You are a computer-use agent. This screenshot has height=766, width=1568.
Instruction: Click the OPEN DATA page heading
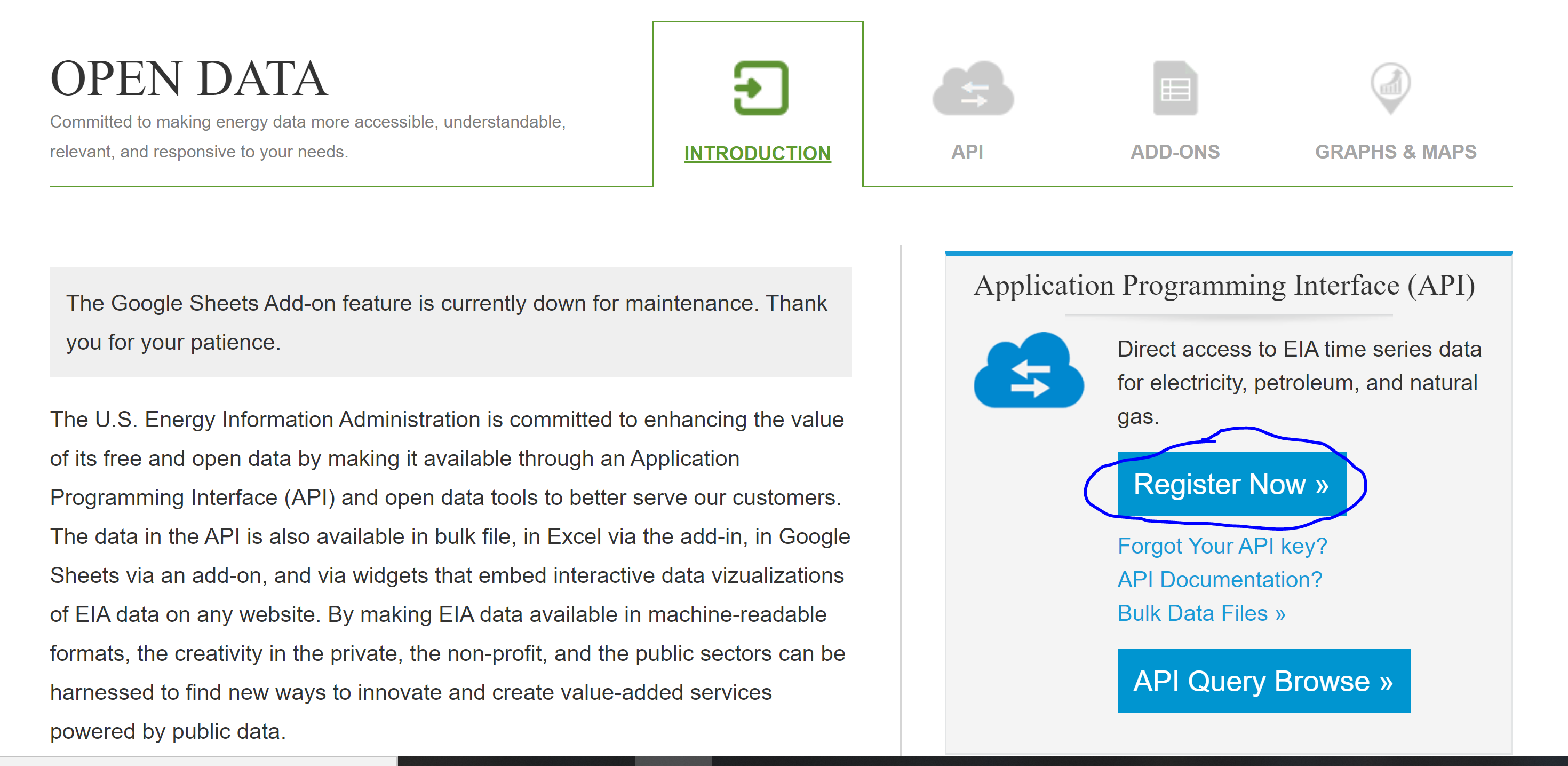point(189,79)
